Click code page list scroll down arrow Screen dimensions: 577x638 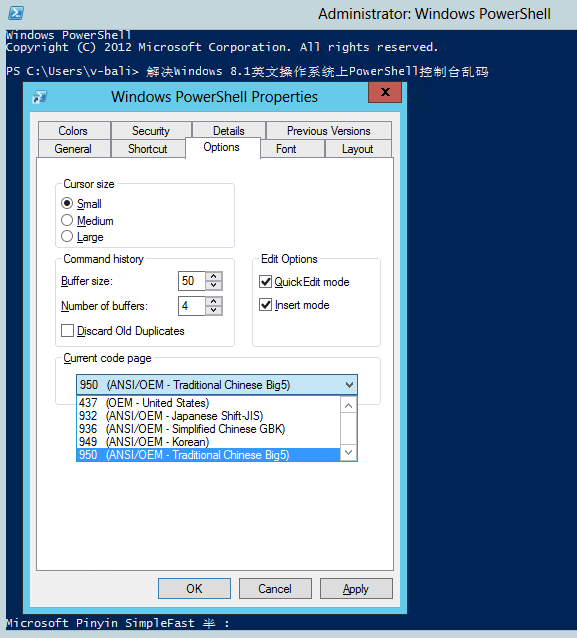(349, 452)
